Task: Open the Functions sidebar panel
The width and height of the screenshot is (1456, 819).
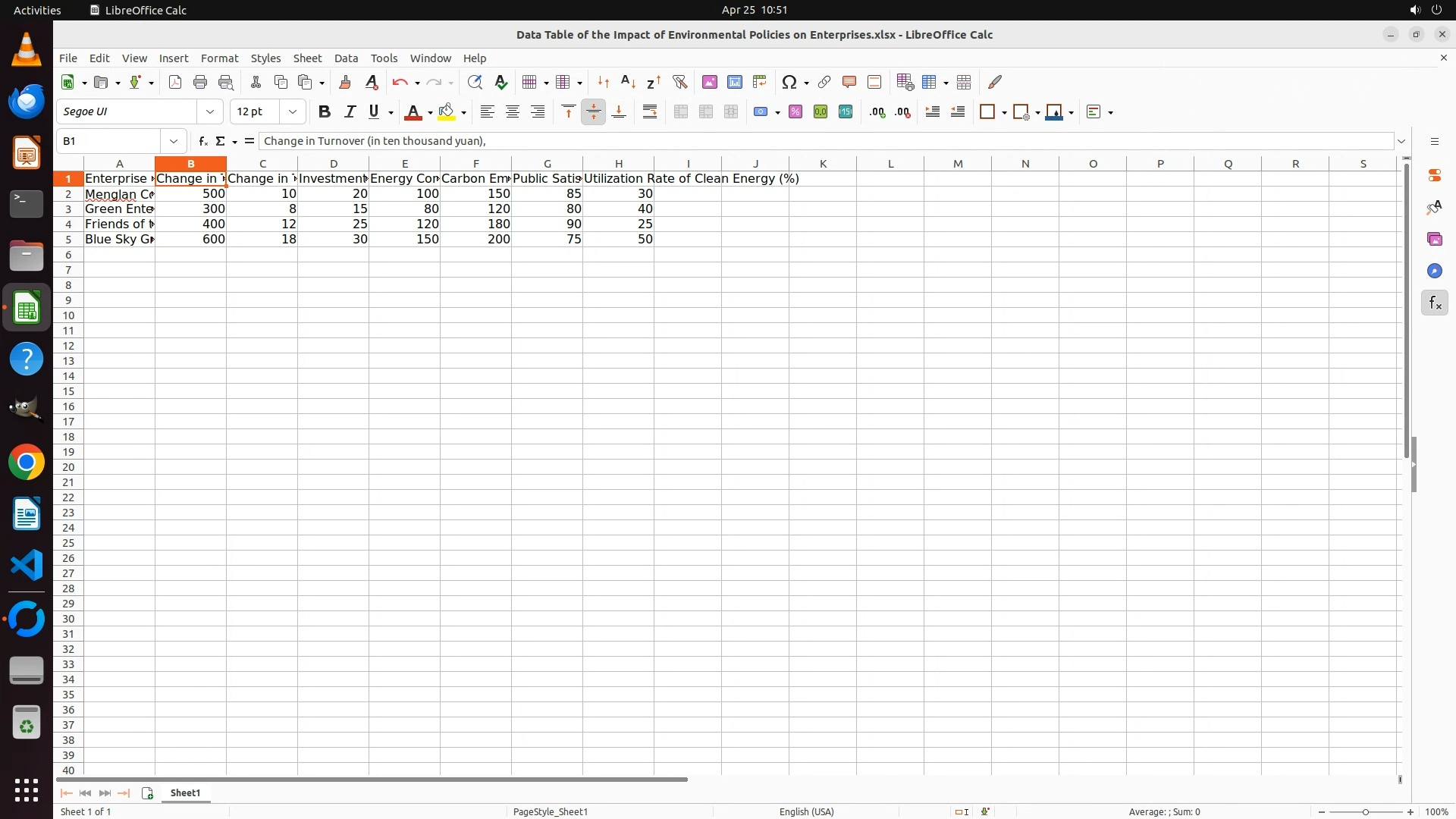Action: 1434,303
